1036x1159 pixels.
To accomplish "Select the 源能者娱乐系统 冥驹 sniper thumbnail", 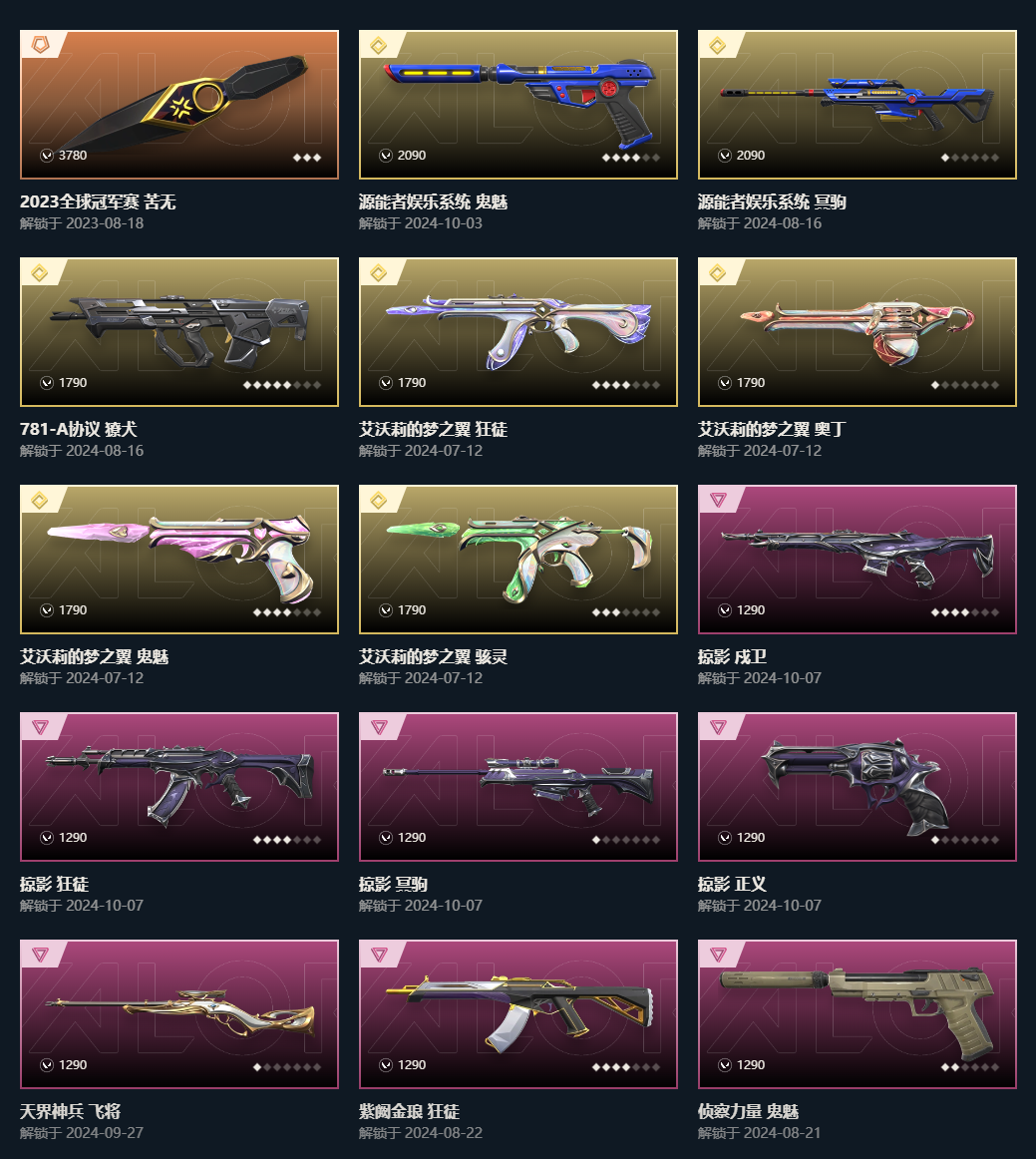I will point(858,105).
